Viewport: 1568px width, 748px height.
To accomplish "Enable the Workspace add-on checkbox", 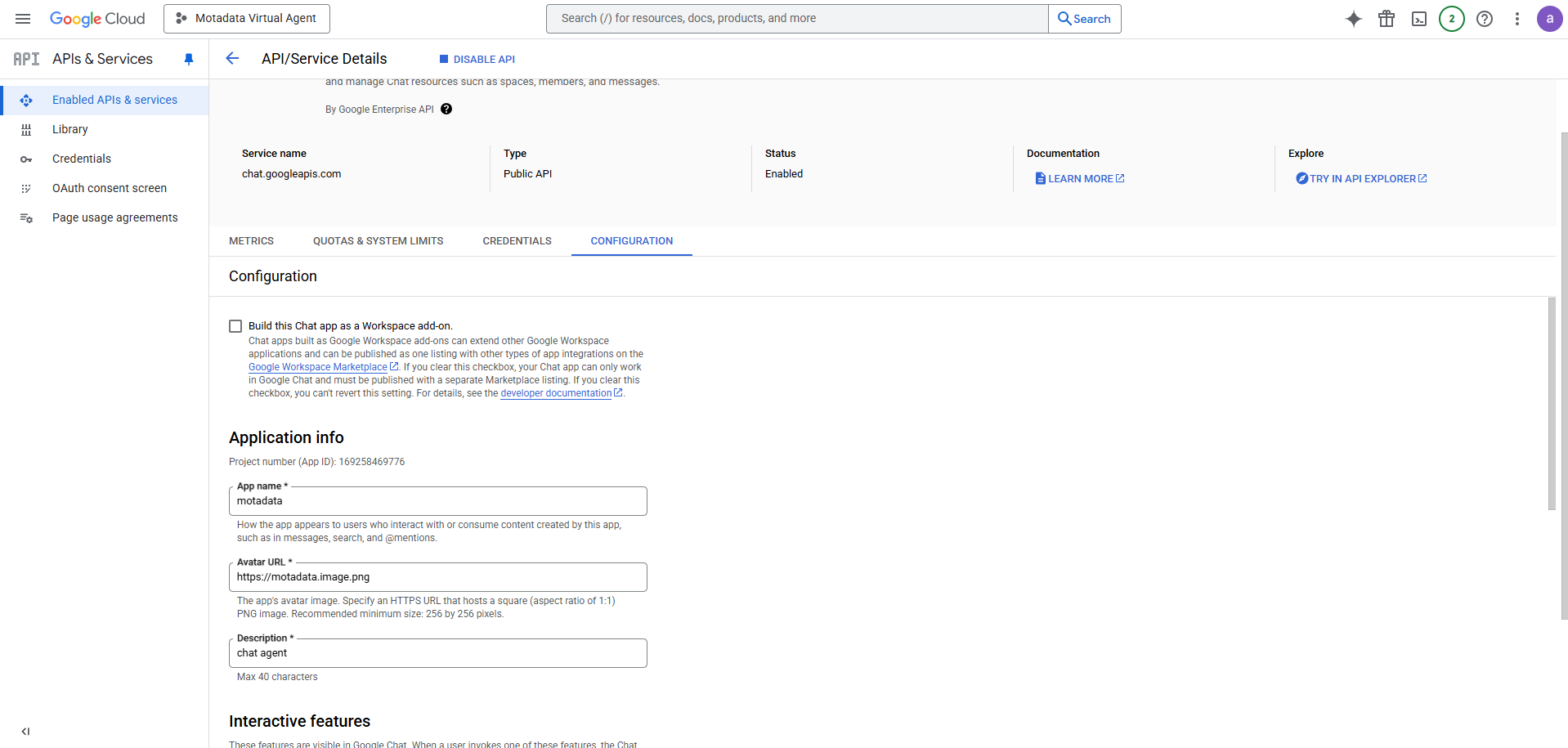I will [235, 326].
